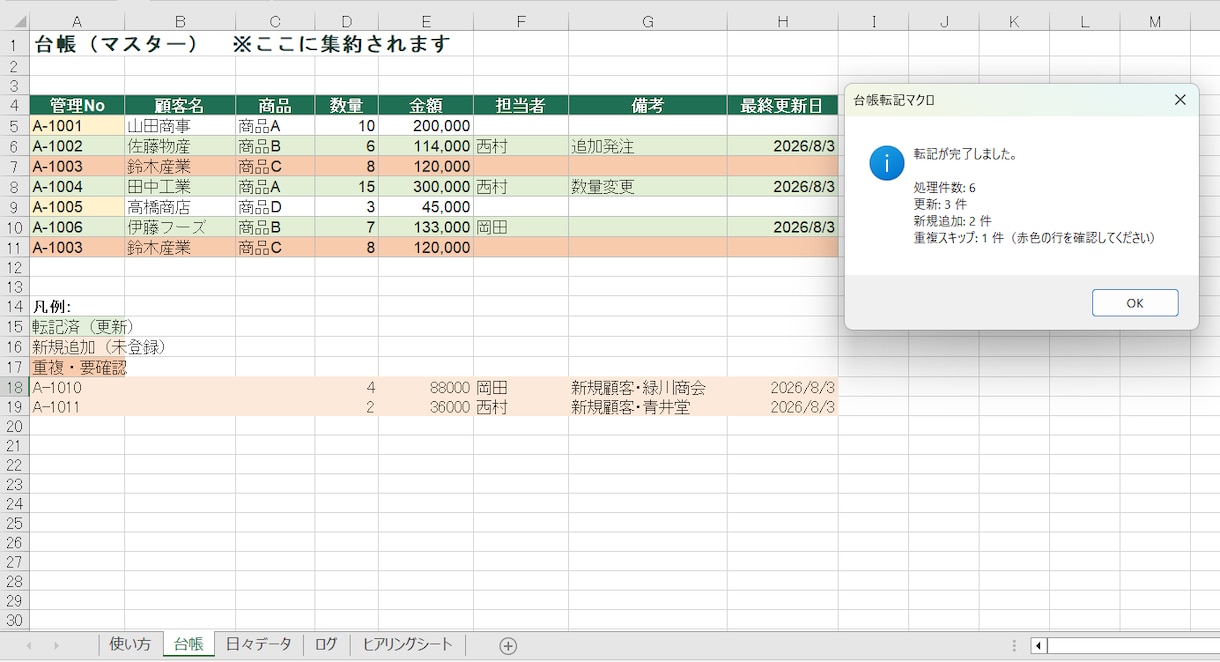Select the 台帳 sheet tab
The image size is (1220, 662).
click(x=188, y=645)
